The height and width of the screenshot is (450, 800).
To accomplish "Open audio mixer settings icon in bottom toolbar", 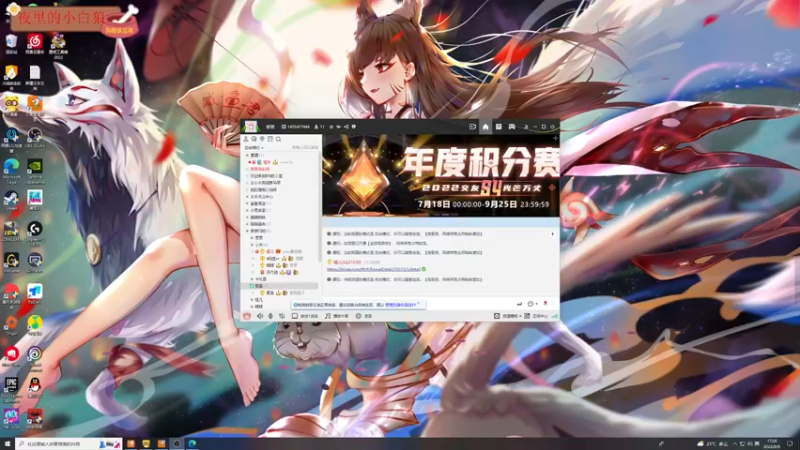I will (281, 316).
